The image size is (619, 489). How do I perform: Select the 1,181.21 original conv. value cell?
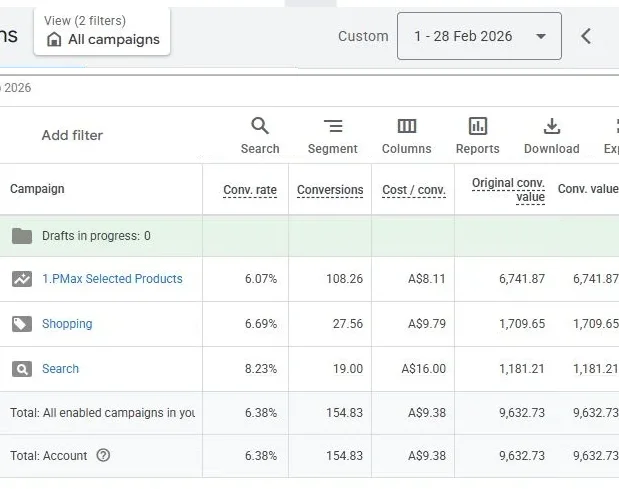(522, 369)
